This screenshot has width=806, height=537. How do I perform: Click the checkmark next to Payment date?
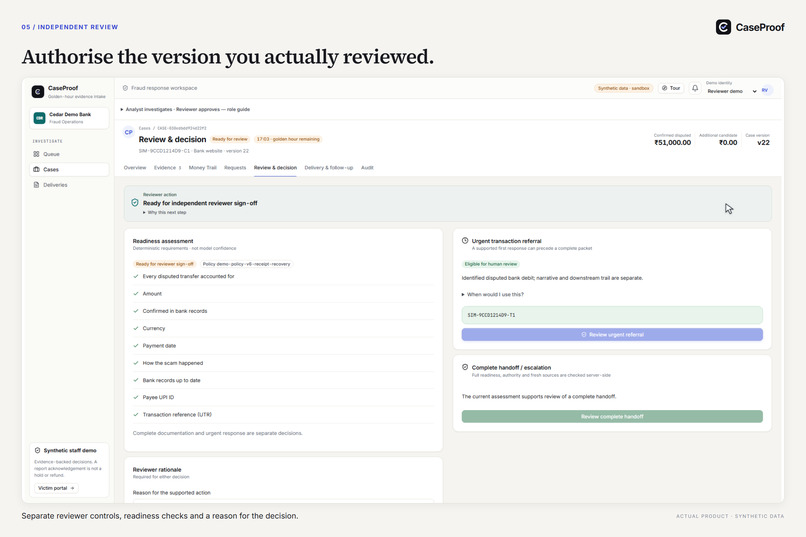136,345
